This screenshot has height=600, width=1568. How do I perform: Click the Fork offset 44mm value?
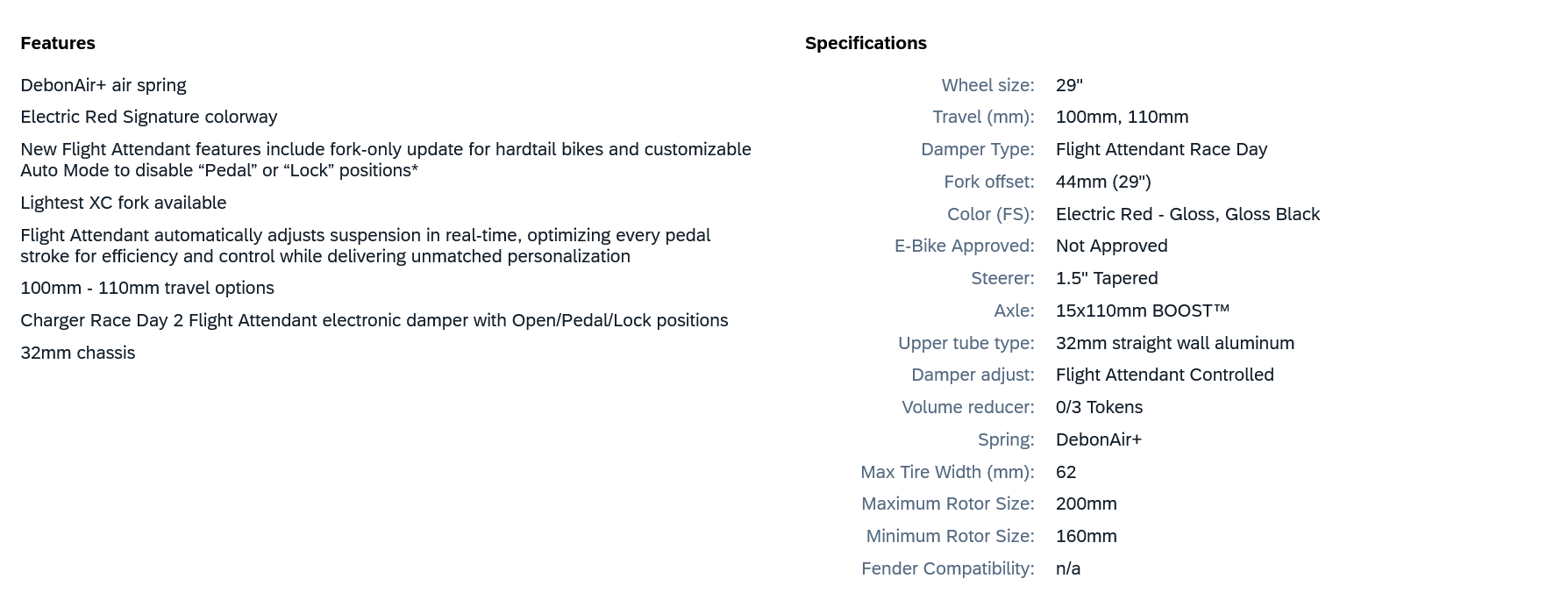click(x=1103, y=182)
